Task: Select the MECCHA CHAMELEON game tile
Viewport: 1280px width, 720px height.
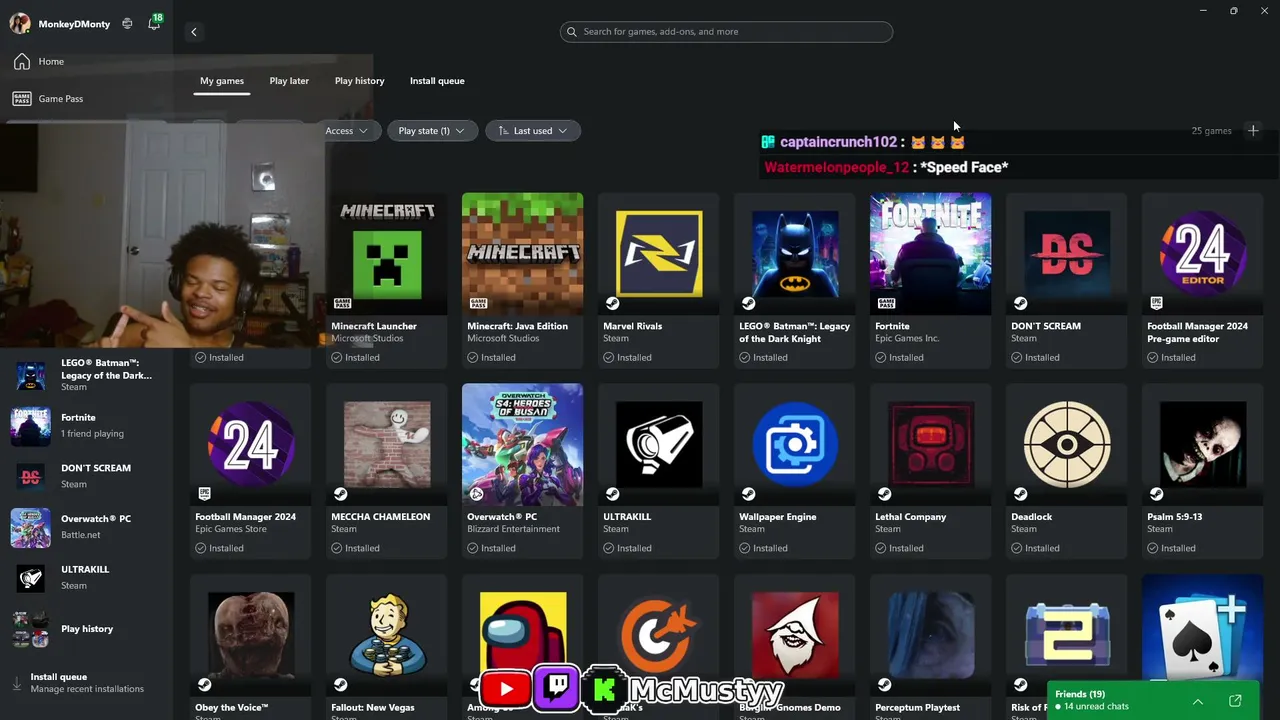Action: (387, 471)
